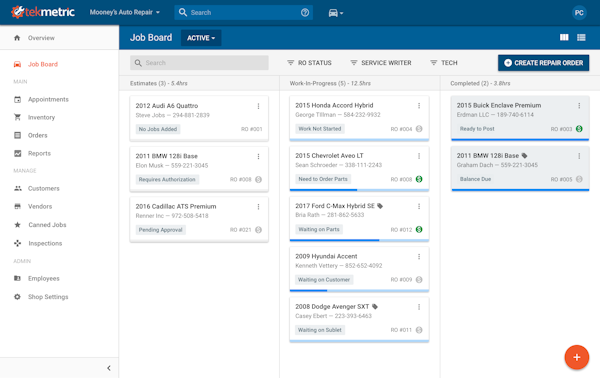Click gray payment icon on RO #021
The image size is (600, 378).
258,230
